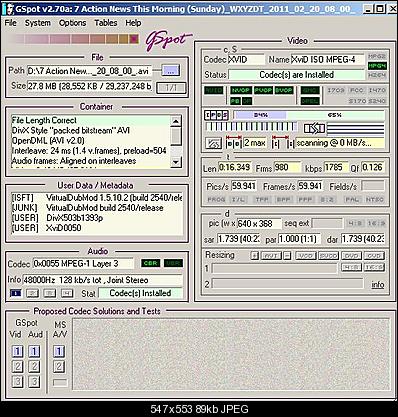Select audio stream 3 button
The height and width of the screenshot is (417, 398).
pos(50,293)
